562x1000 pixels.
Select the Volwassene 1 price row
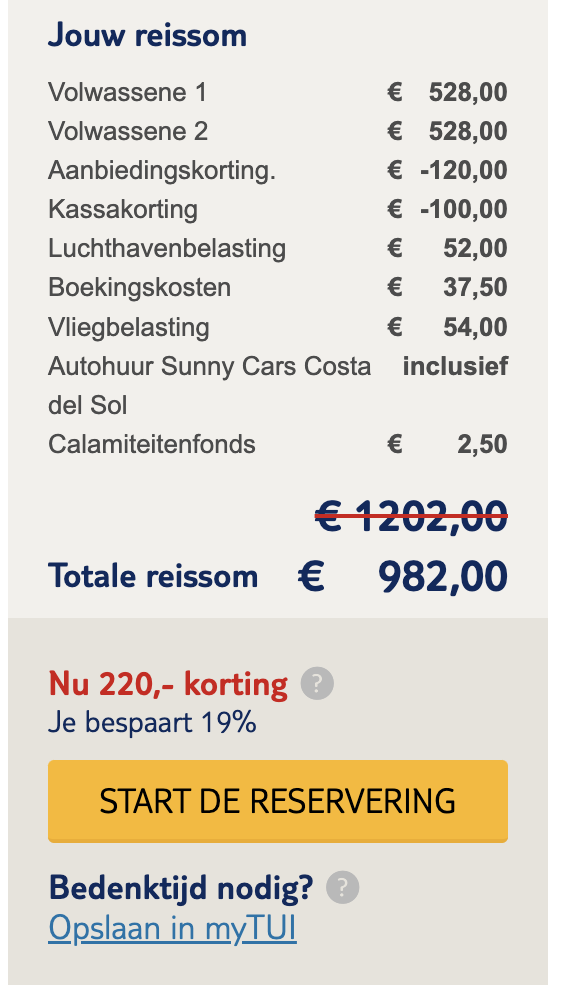tap(278, 92)
